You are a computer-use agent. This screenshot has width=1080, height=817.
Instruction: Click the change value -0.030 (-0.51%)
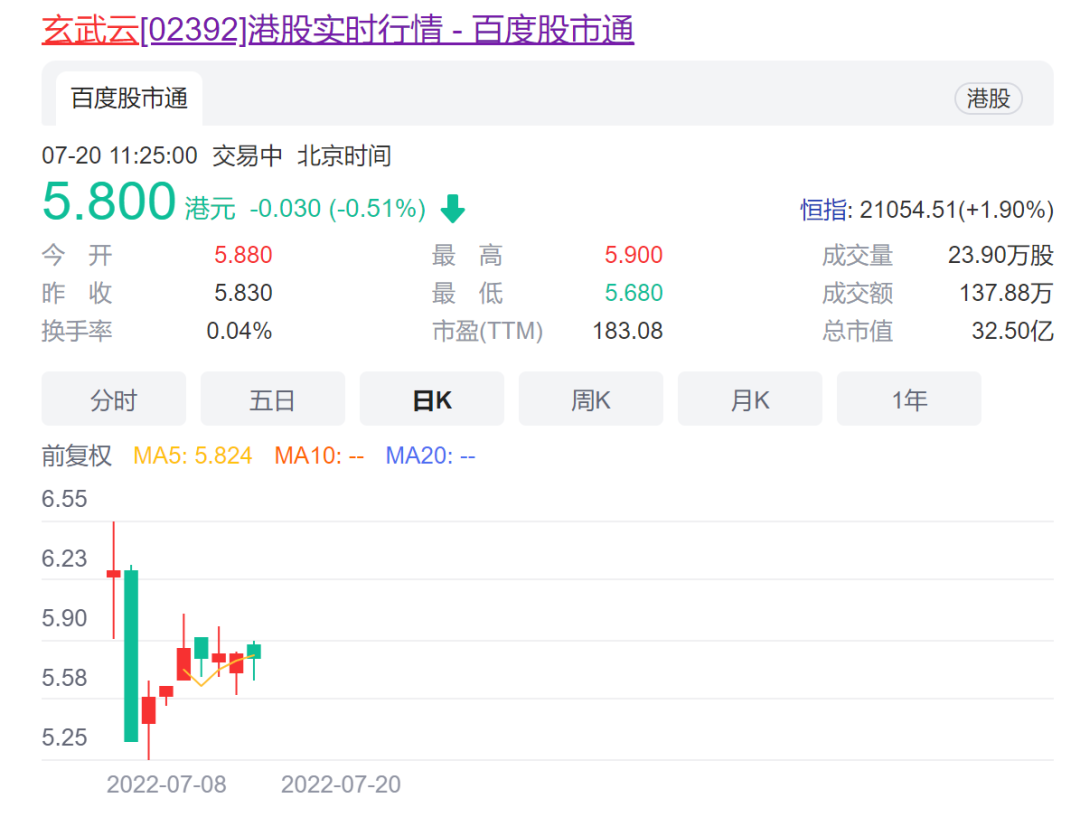(338, 208)
